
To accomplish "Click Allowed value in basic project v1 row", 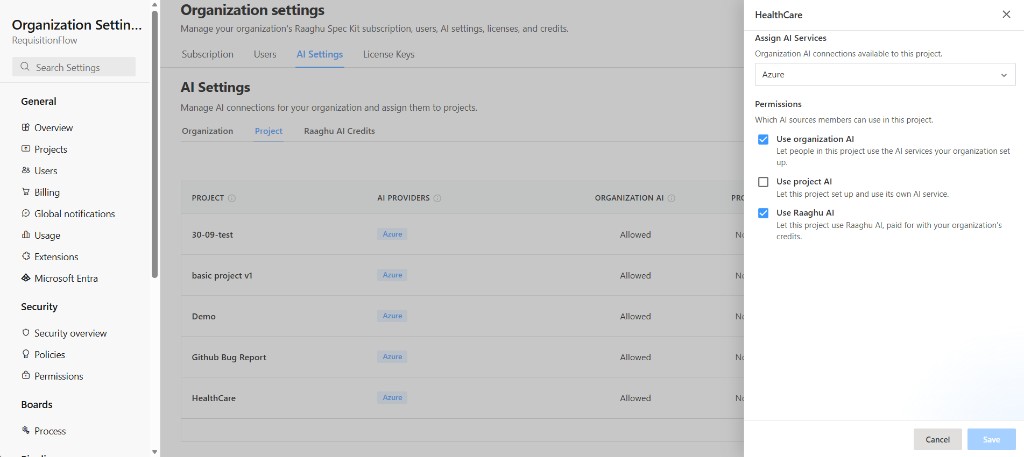I will [635, 276].
